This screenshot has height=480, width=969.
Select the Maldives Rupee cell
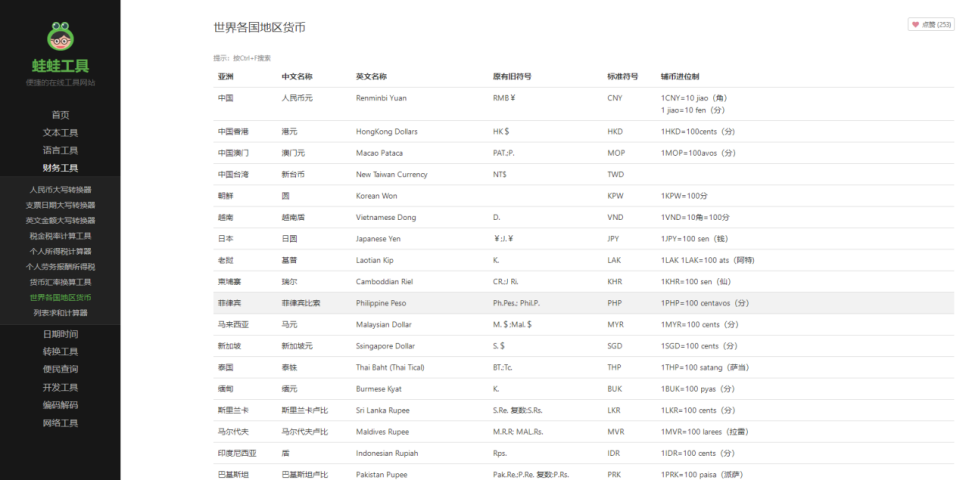click(x=383, y=432)
